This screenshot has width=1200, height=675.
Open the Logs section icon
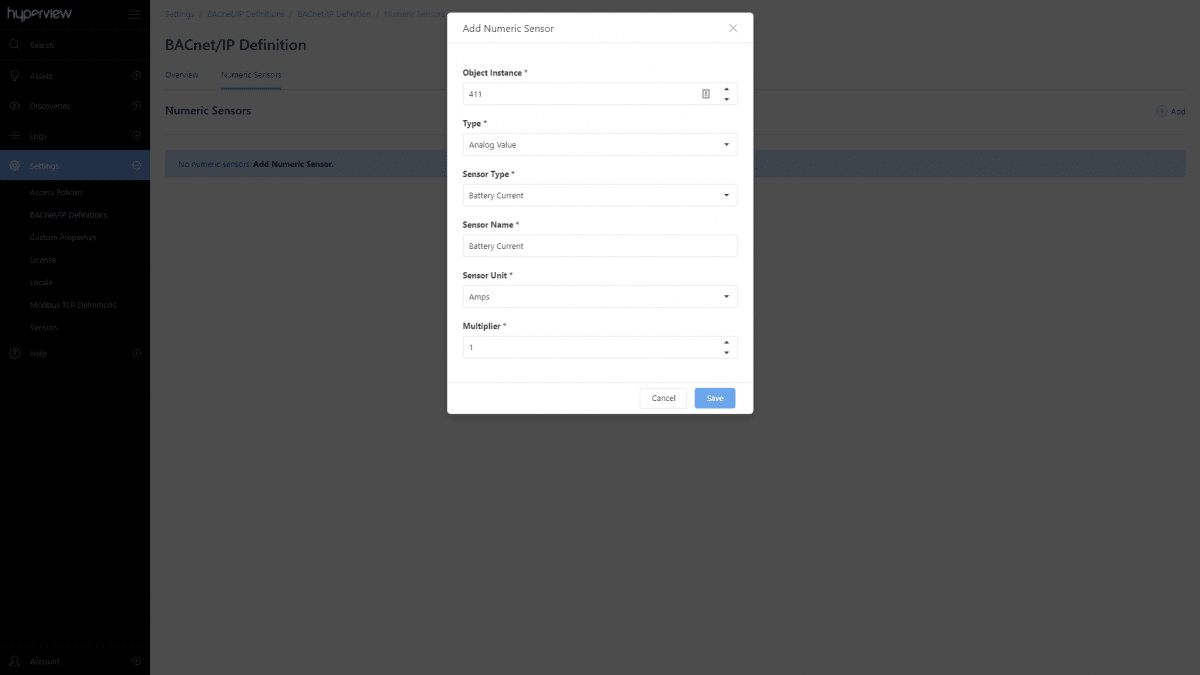[x=14, y=135]
